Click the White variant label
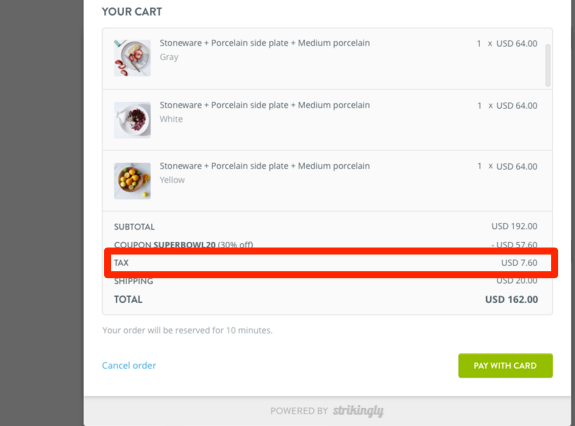575x426 pixels. click(171, 119)
